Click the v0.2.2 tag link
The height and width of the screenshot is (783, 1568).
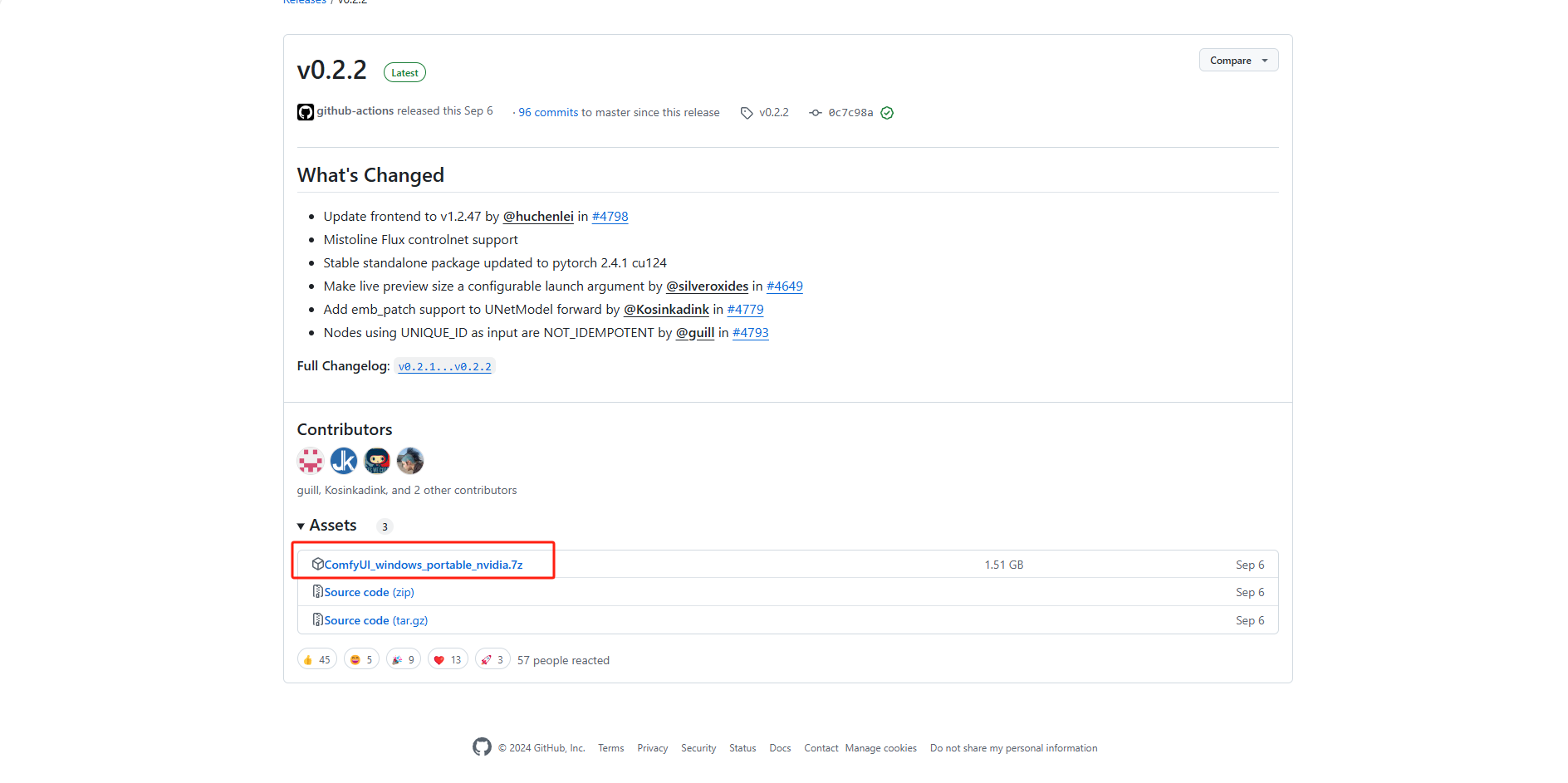(x=773, y=113)
